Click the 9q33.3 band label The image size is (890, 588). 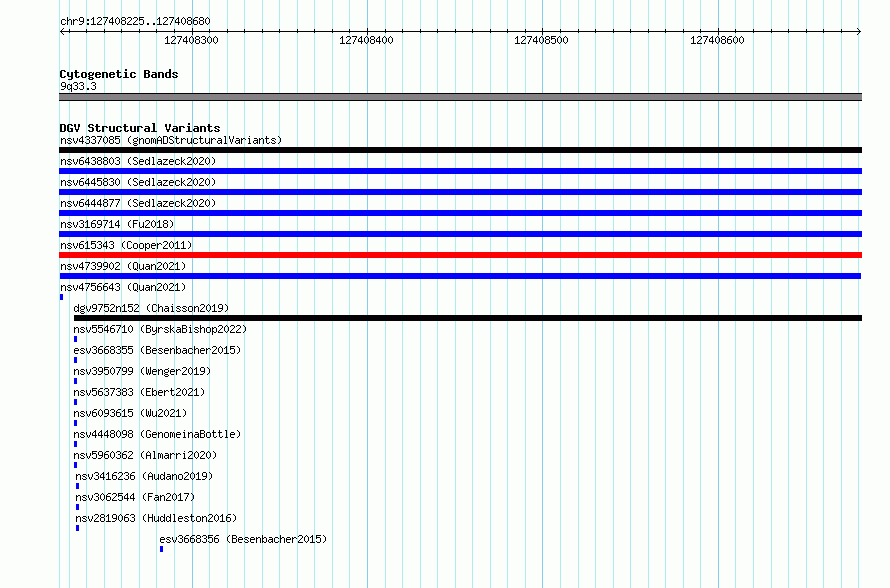[x=78, y=86]
